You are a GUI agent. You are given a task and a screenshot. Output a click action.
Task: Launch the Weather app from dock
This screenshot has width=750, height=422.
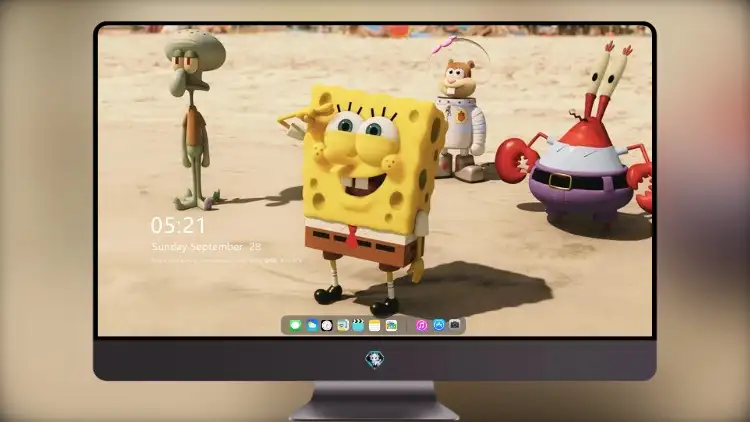point(312,325)
